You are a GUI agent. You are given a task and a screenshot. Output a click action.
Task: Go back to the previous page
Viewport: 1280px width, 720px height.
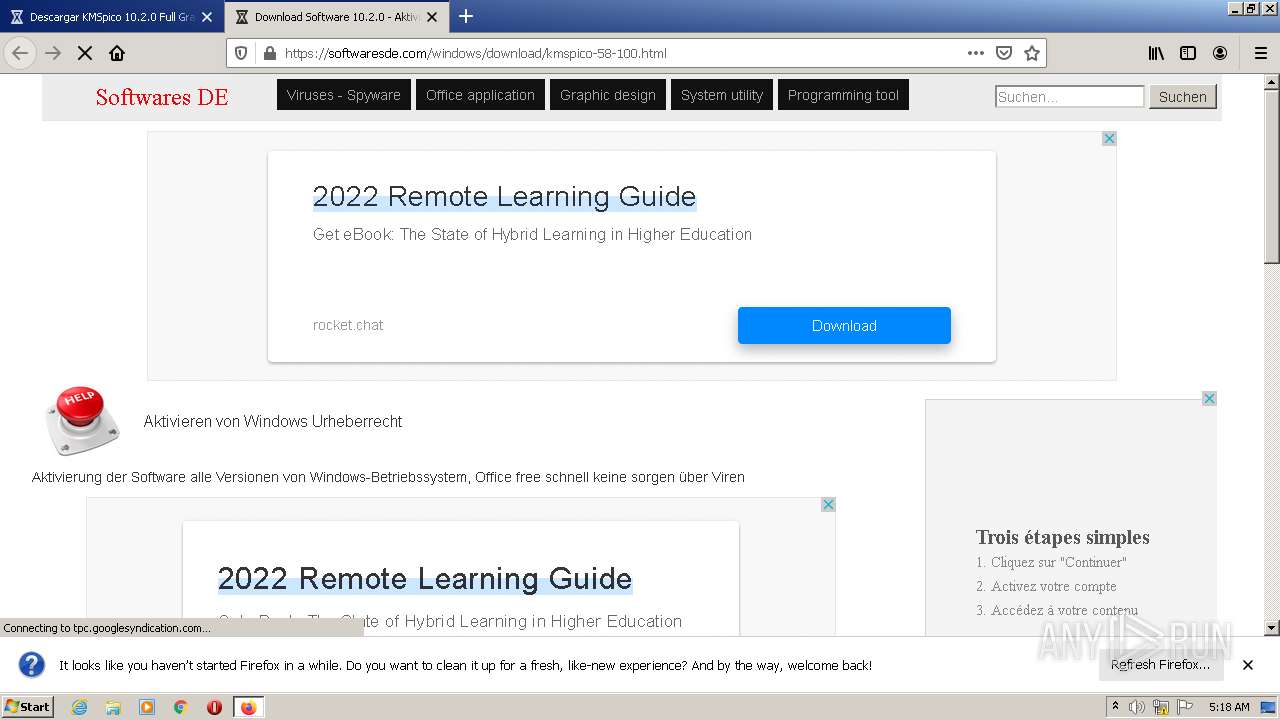point(20,53)
